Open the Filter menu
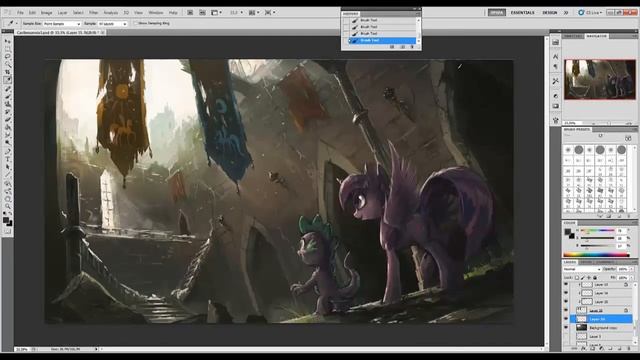640x360 pixels. (x=93, y=13)
